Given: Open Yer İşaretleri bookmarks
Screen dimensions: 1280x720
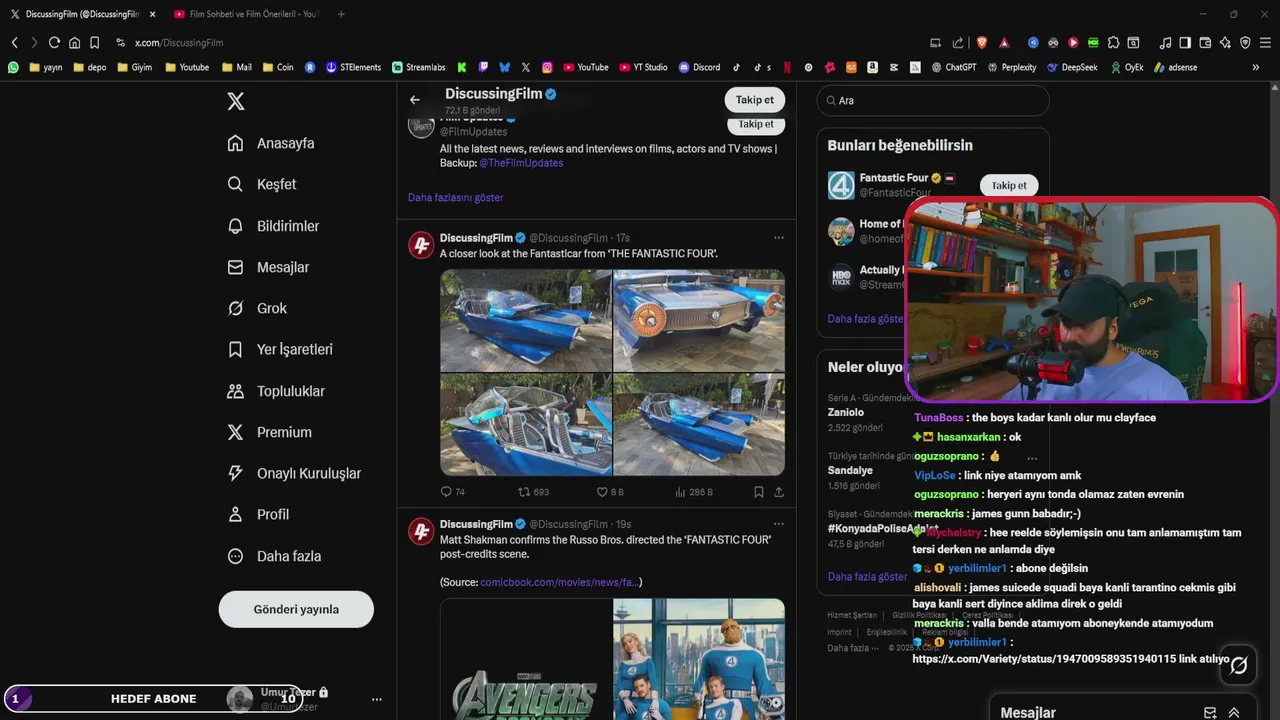Looking at the screenshot, I should click(x=280, y=349).
